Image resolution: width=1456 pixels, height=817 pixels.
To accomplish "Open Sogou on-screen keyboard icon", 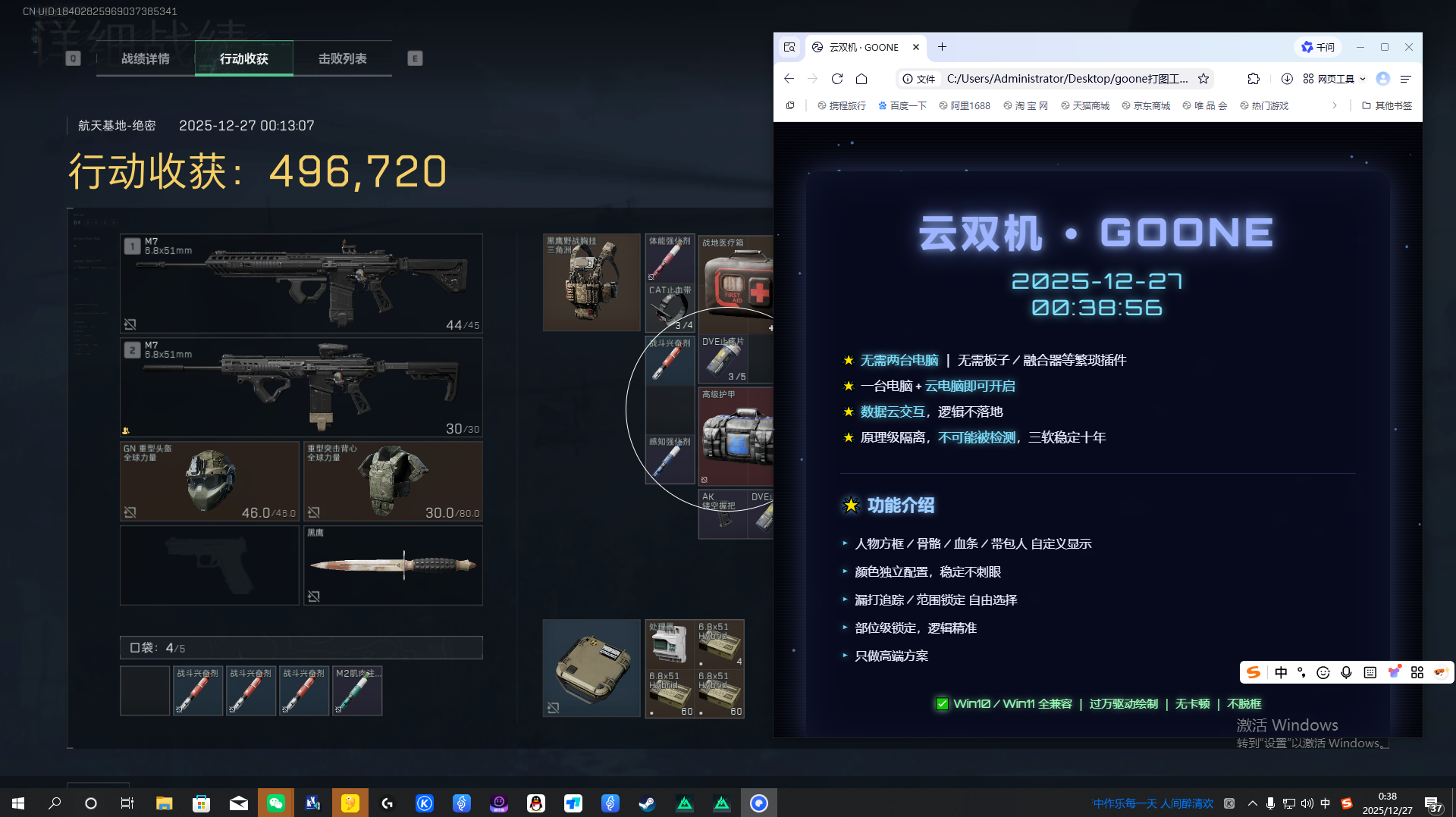I will click(x=1370, y=672).
